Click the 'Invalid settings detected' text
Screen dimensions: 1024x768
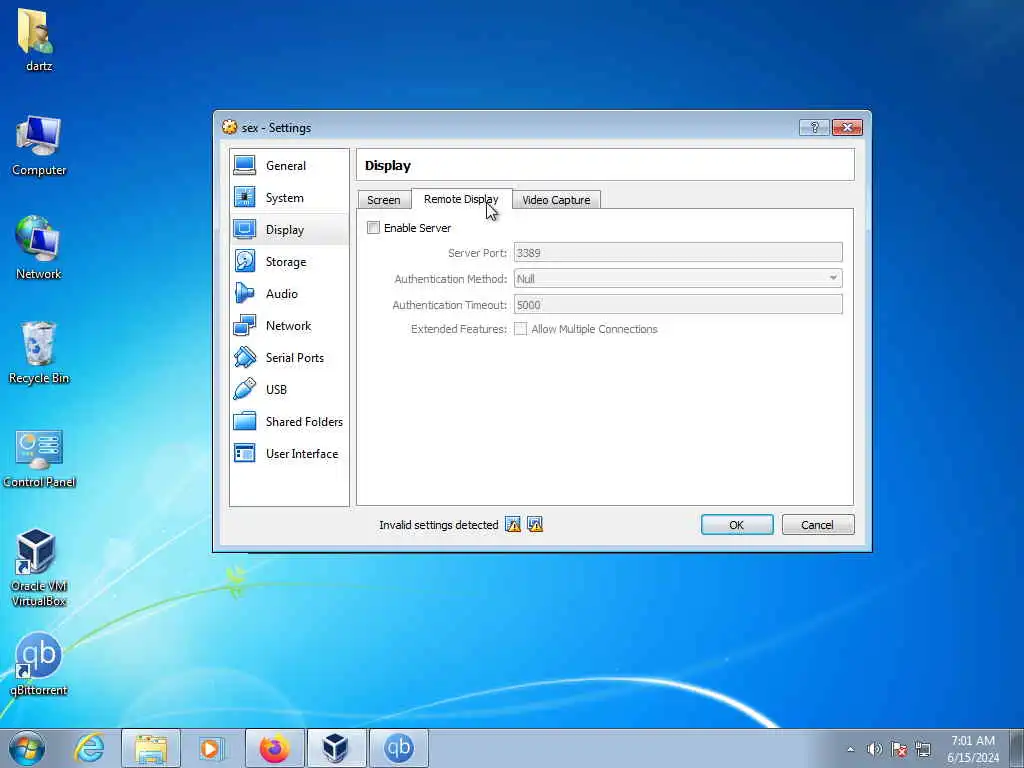pyautogui.click(x=438, y=524)
